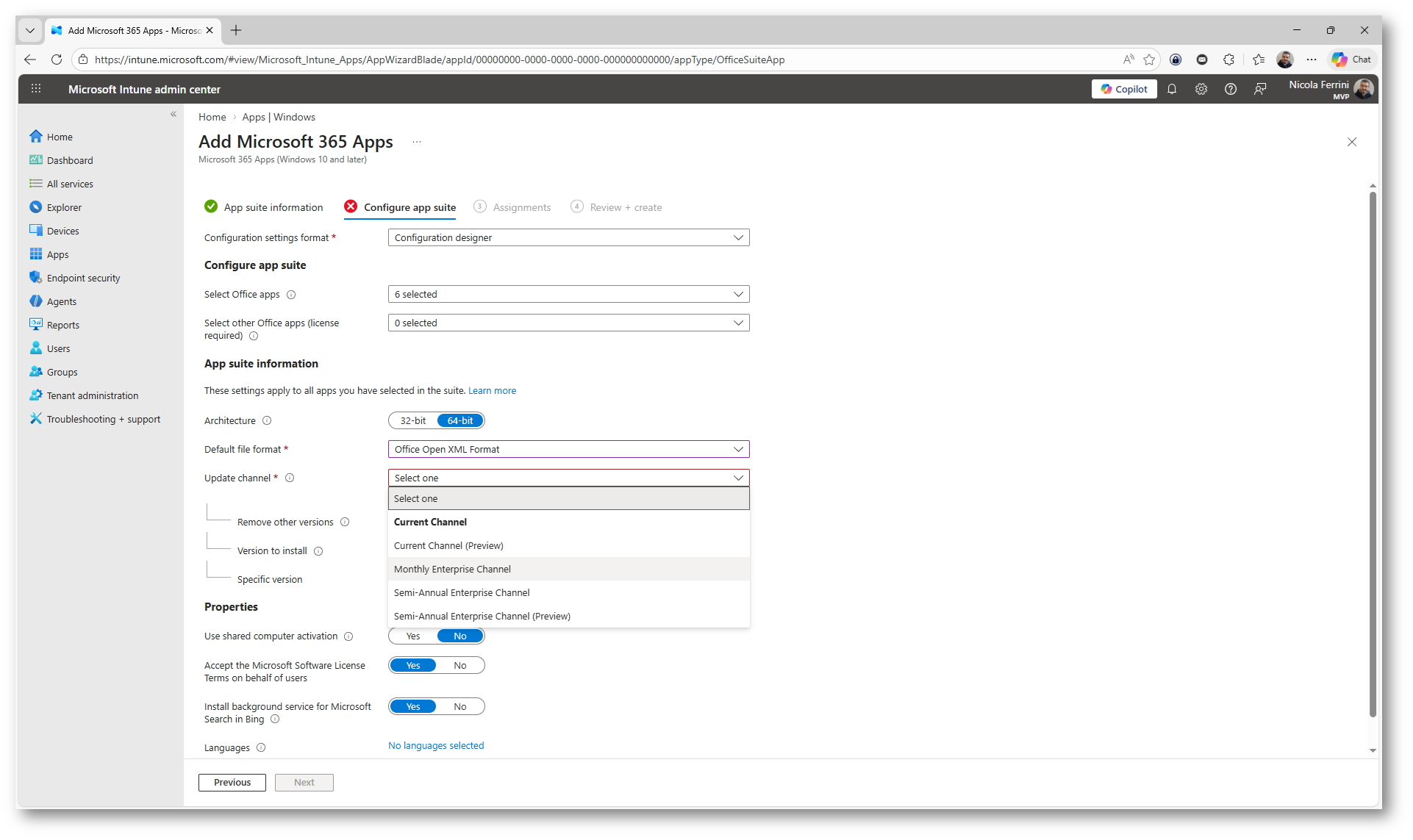Click the Troubleshooting + support sidebar item
This screenshot has width=1413, height=840.
tap(103, 419)
